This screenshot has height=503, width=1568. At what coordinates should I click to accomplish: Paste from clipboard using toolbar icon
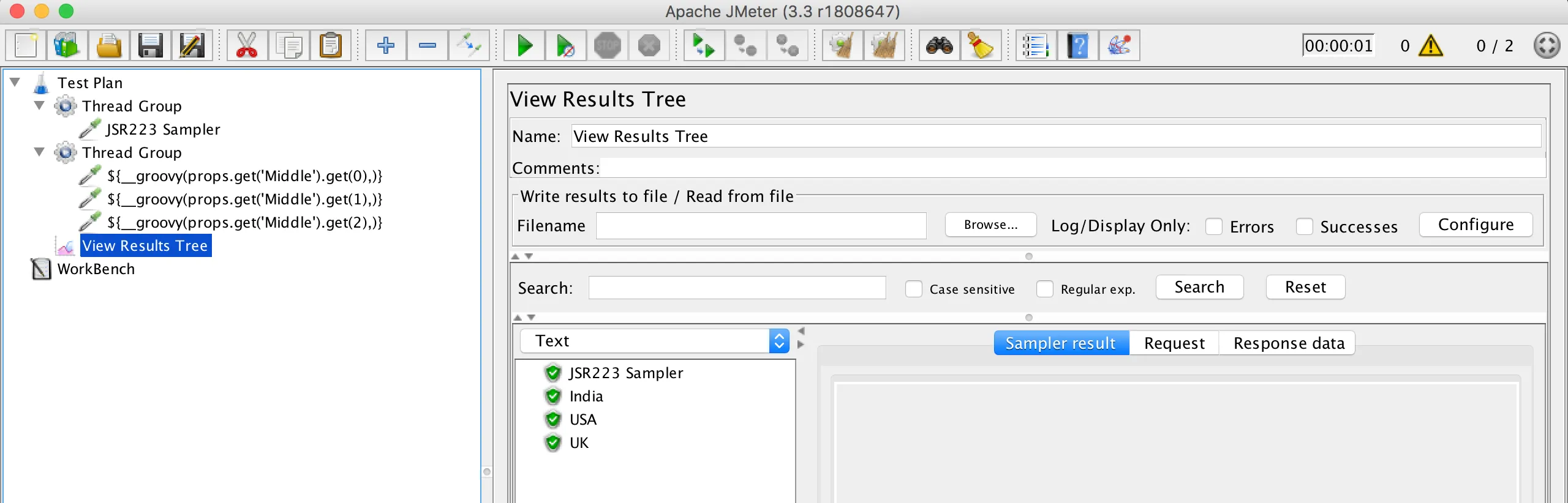(x=331, y=45)
